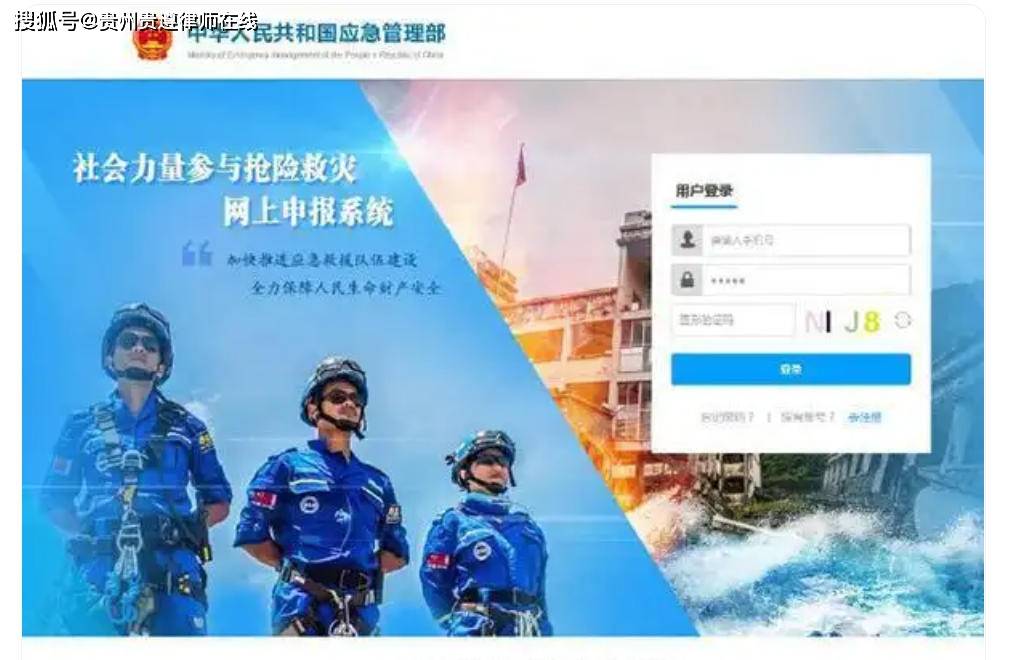Click the user silhouette icon beside phone field
The width and height of the screenshot is (1025, 660).
click(687, 240)
